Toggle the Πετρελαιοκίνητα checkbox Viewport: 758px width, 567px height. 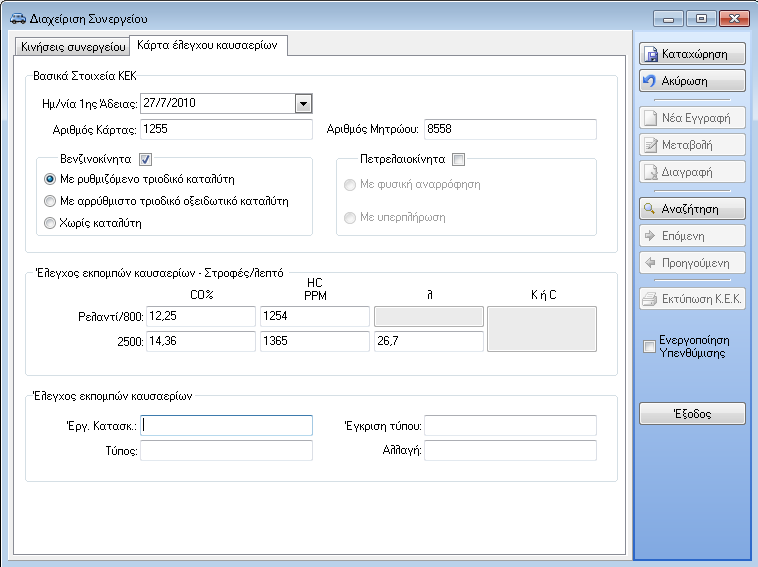pos(458,159)
